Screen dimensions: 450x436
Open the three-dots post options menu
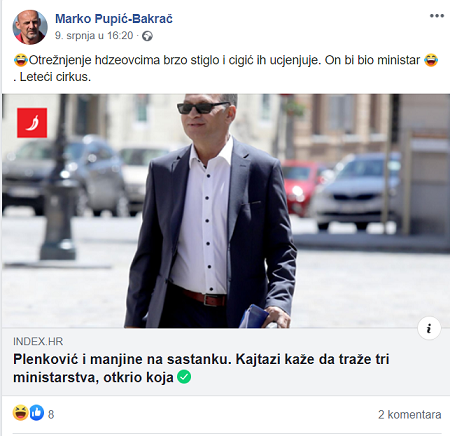(x=437, y=16)
